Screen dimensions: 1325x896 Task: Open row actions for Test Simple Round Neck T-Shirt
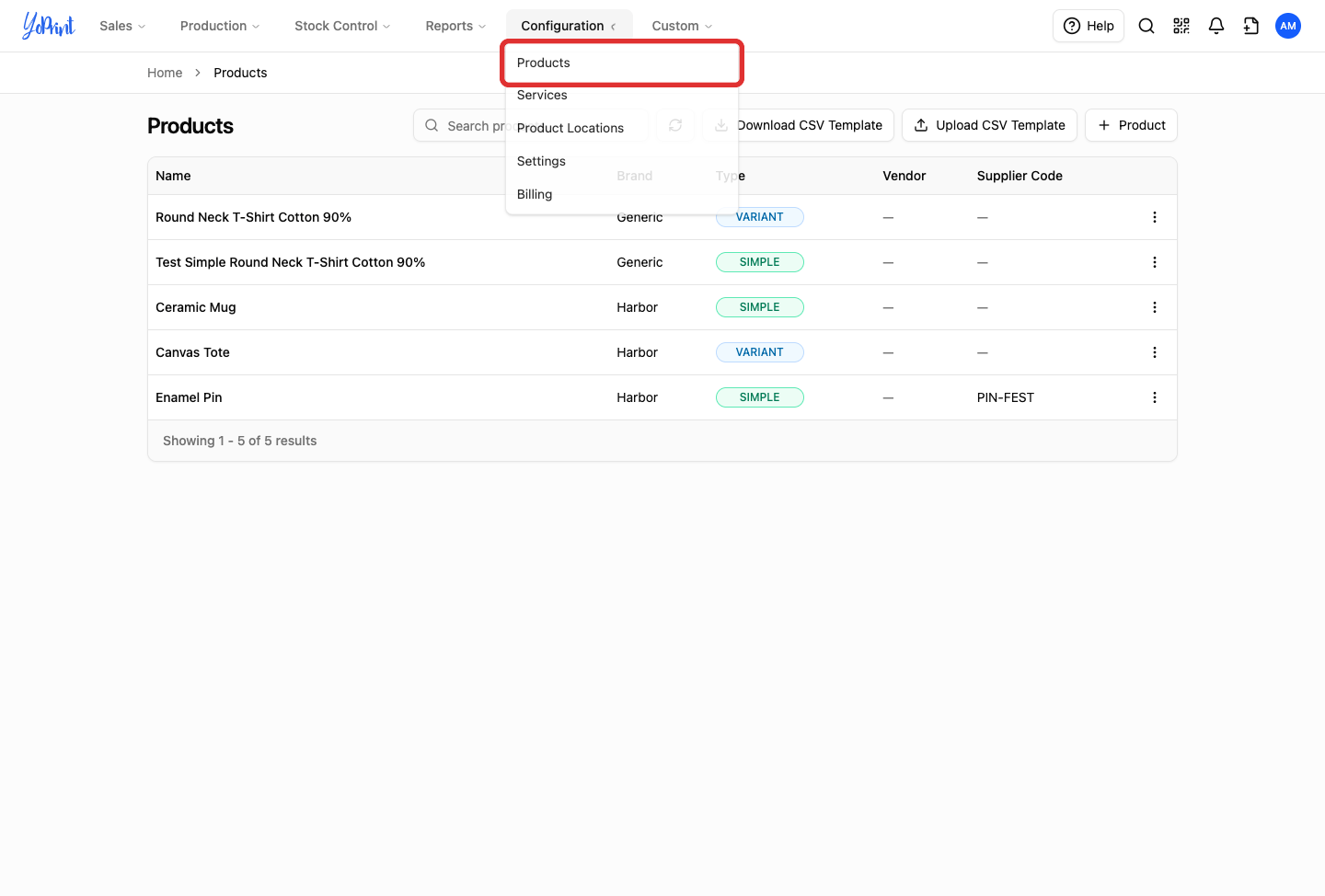(x=1155, y=262)
